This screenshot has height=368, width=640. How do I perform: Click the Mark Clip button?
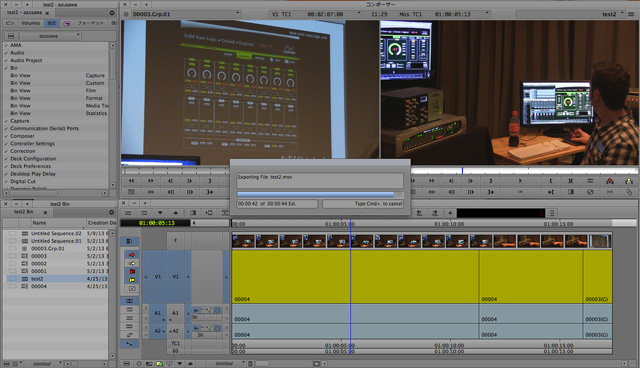[571, 181]
